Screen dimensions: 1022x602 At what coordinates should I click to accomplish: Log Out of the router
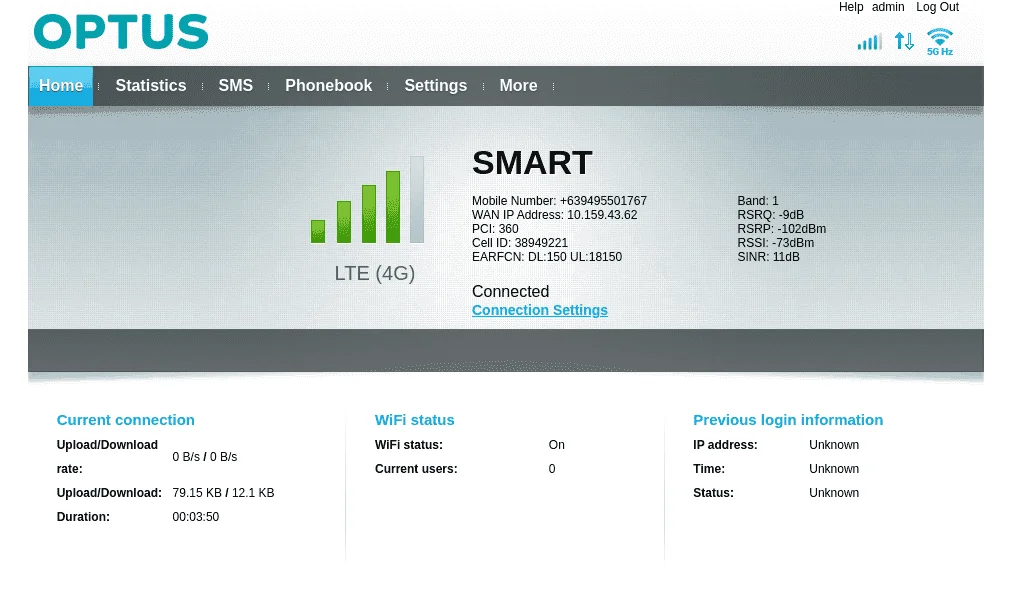click(x=937, y=7)
